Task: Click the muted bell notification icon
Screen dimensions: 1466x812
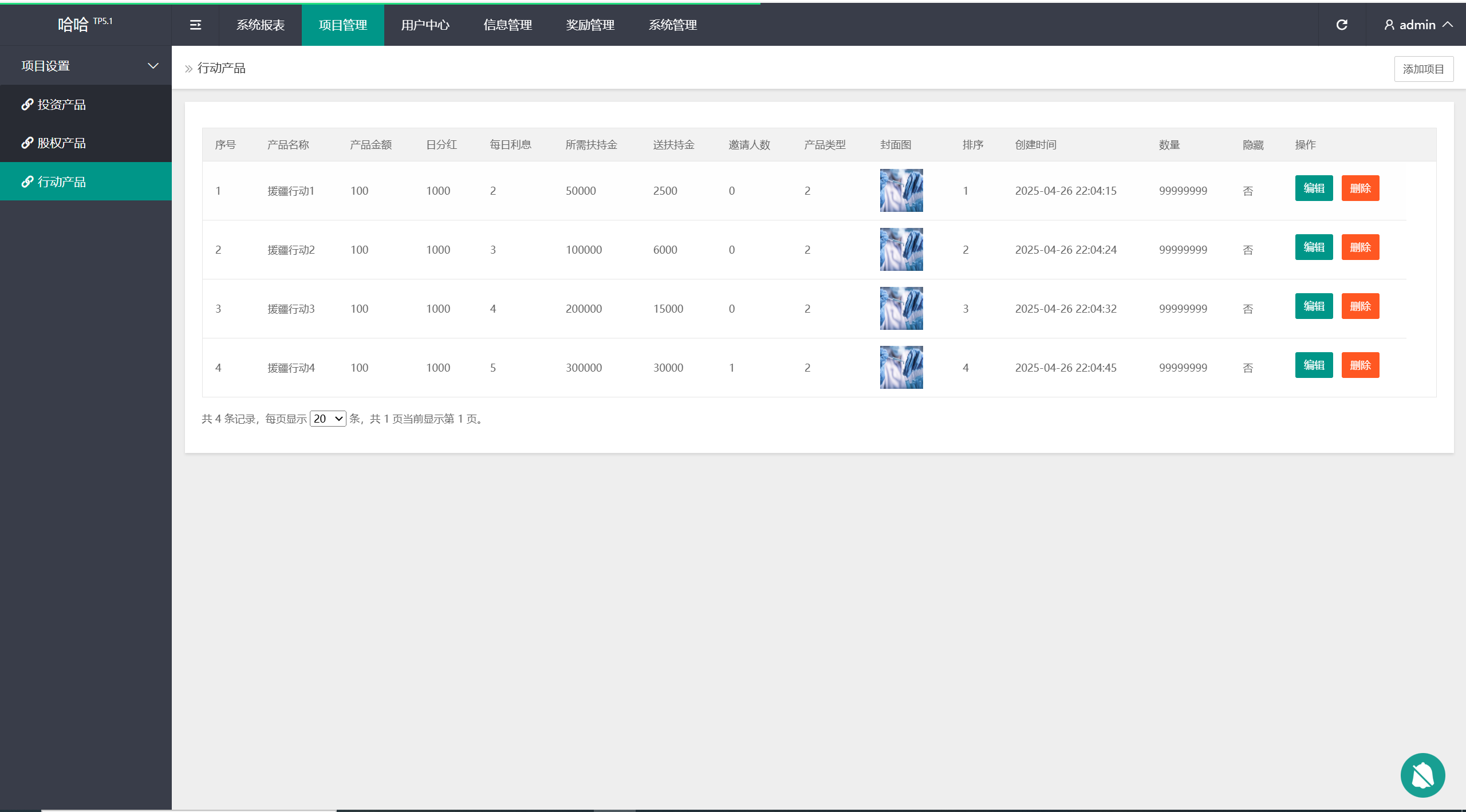Action: coord(1422,775)
